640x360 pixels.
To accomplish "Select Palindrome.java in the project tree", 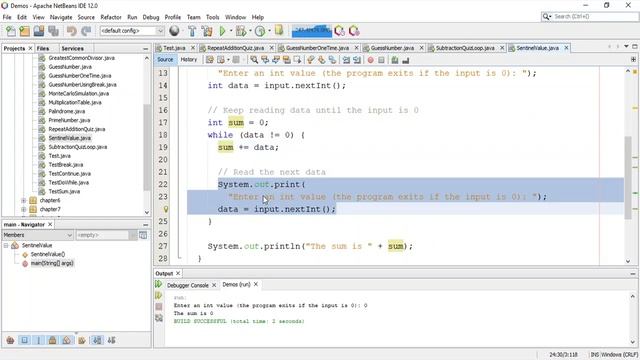I will tap(67, 111).
